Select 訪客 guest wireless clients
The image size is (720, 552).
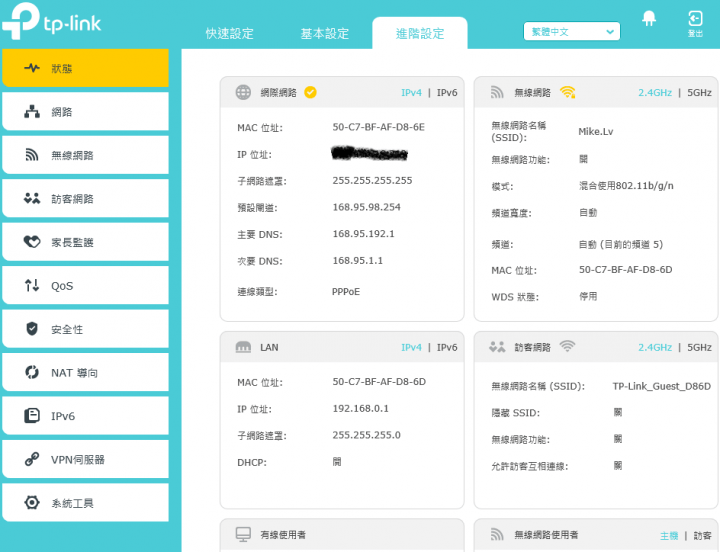[x=702, y=535]
